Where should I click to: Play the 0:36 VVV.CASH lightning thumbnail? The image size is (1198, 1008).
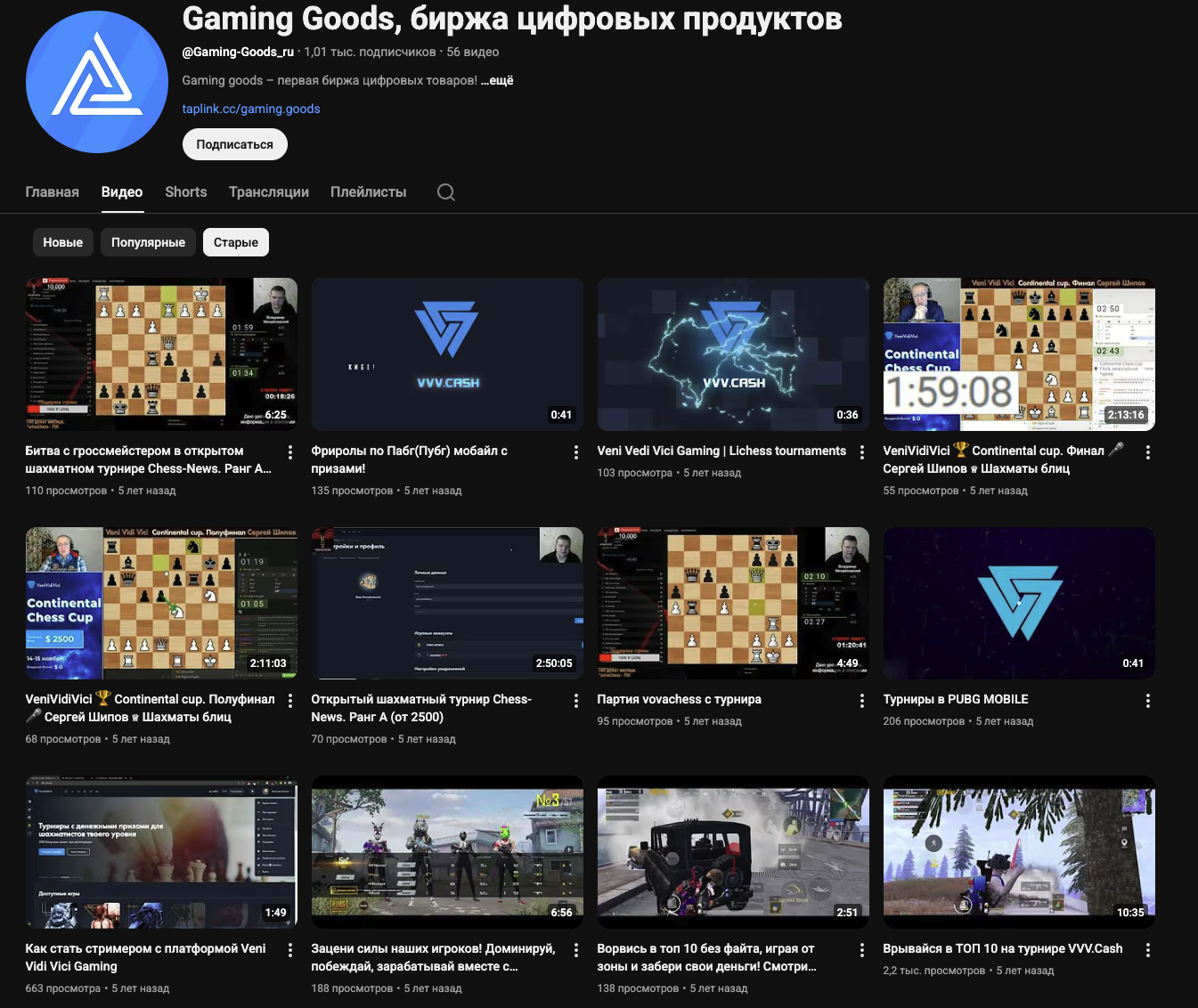(733, 354)
